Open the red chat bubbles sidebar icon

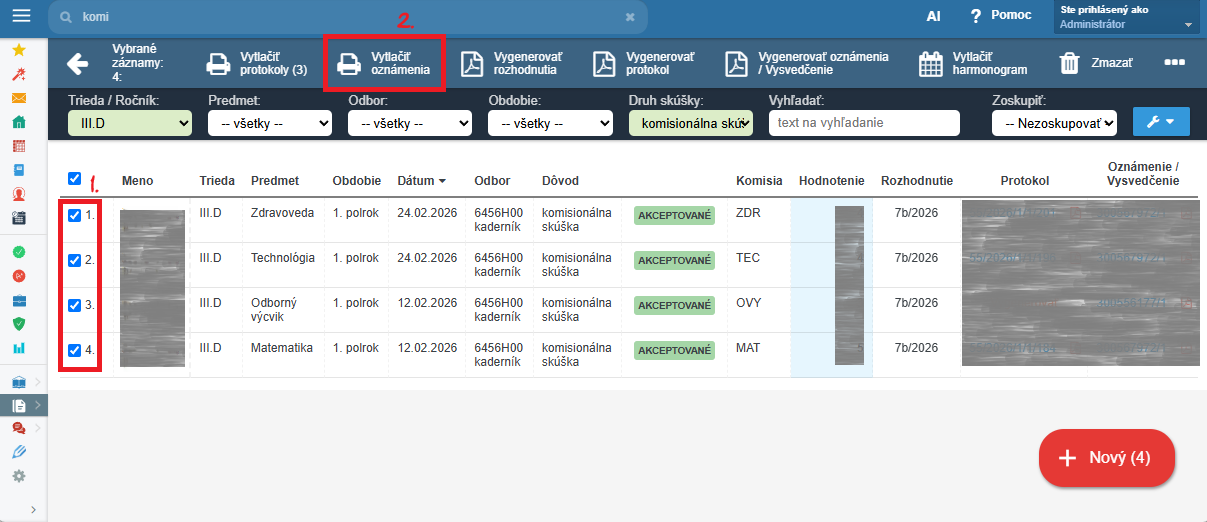[x=19, y=429]
